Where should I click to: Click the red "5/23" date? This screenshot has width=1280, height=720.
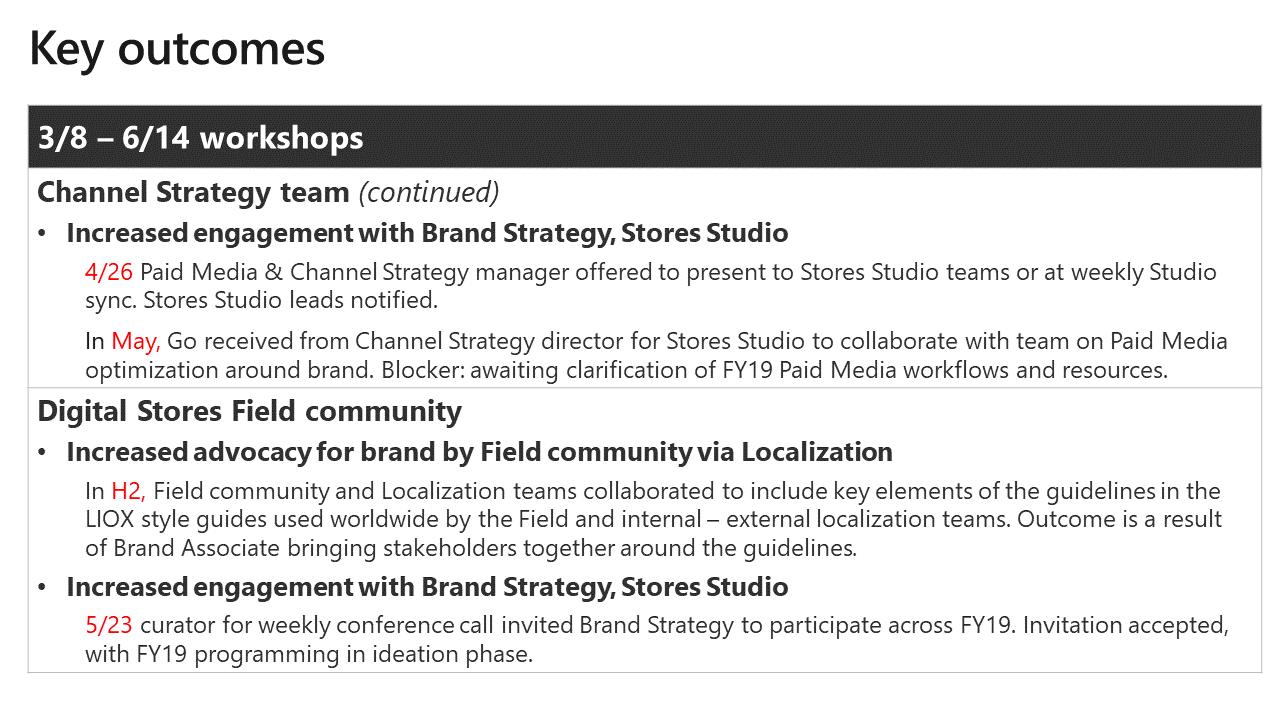109,626
